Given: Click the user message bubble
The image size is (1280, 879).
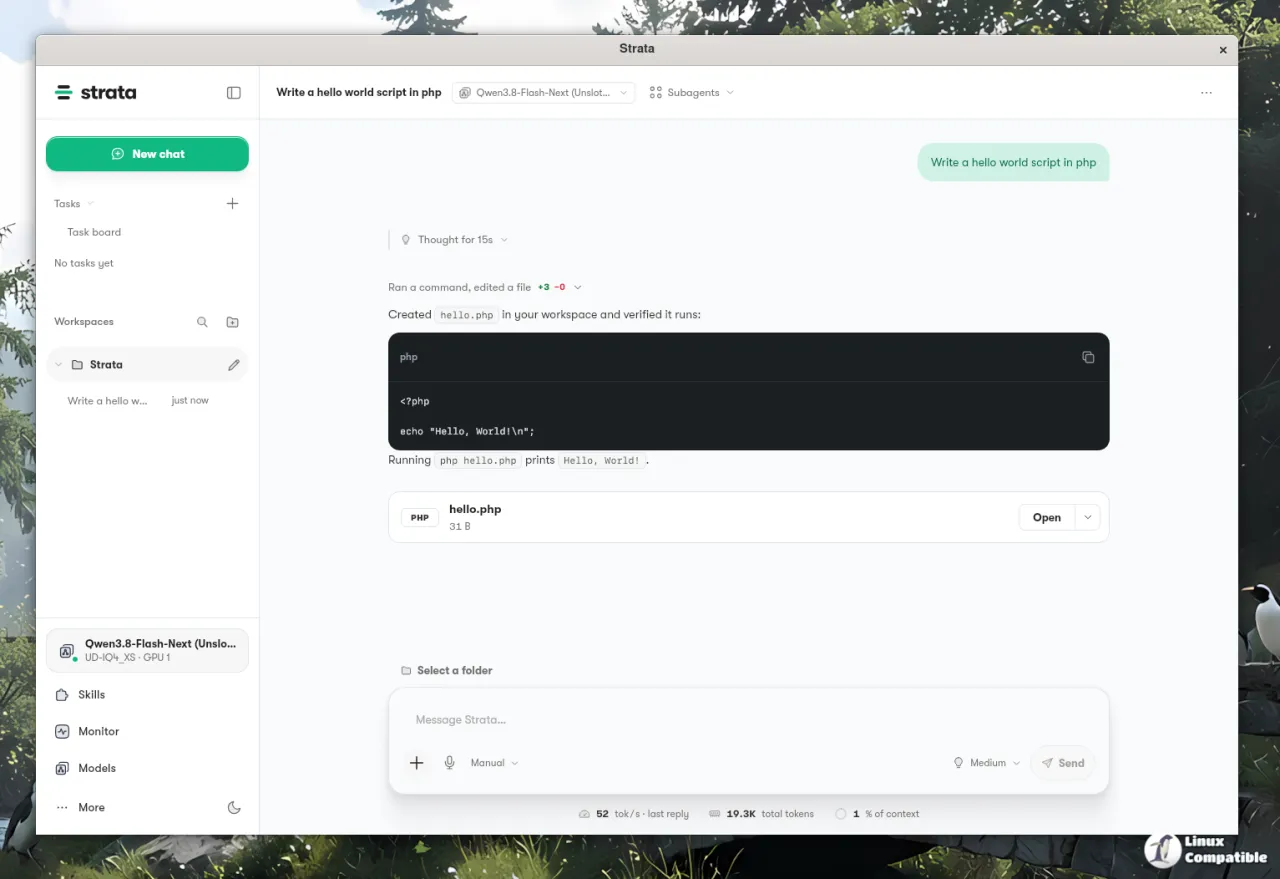Looking at the screenshot, I should click(1013, 162).
